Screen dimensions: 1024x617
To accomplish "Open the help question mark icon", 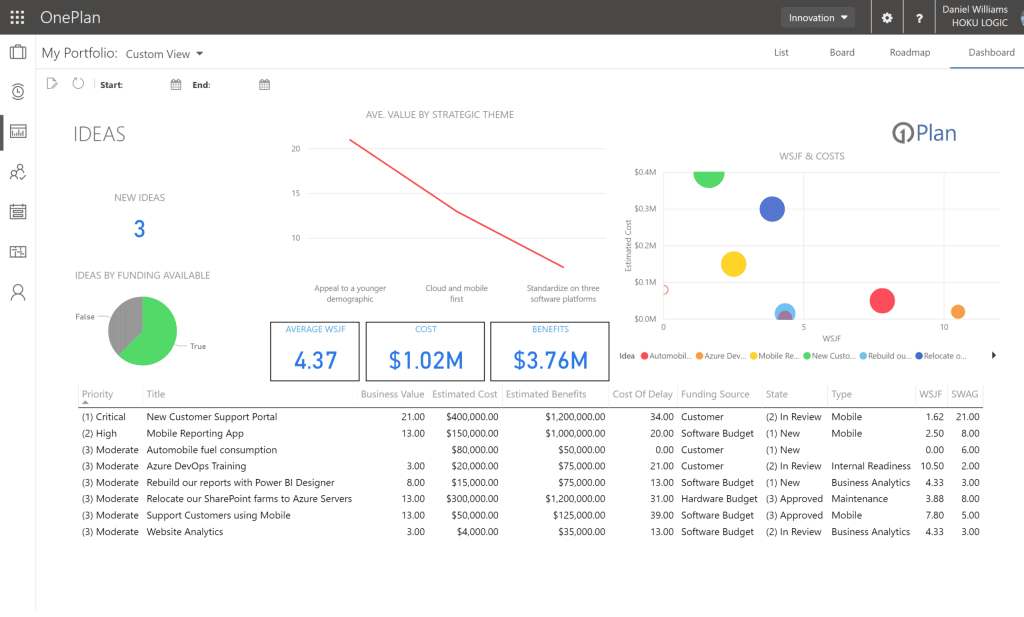I will point(919,18).
